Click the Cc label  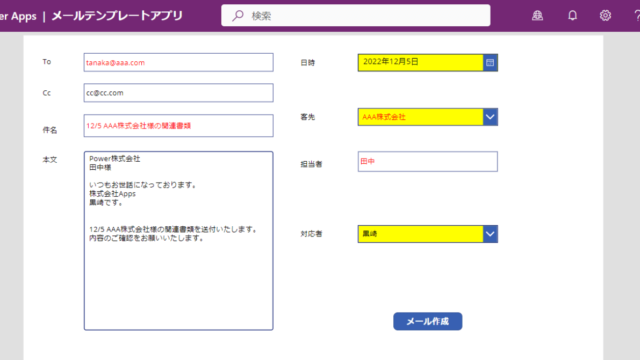click(47, 93)
